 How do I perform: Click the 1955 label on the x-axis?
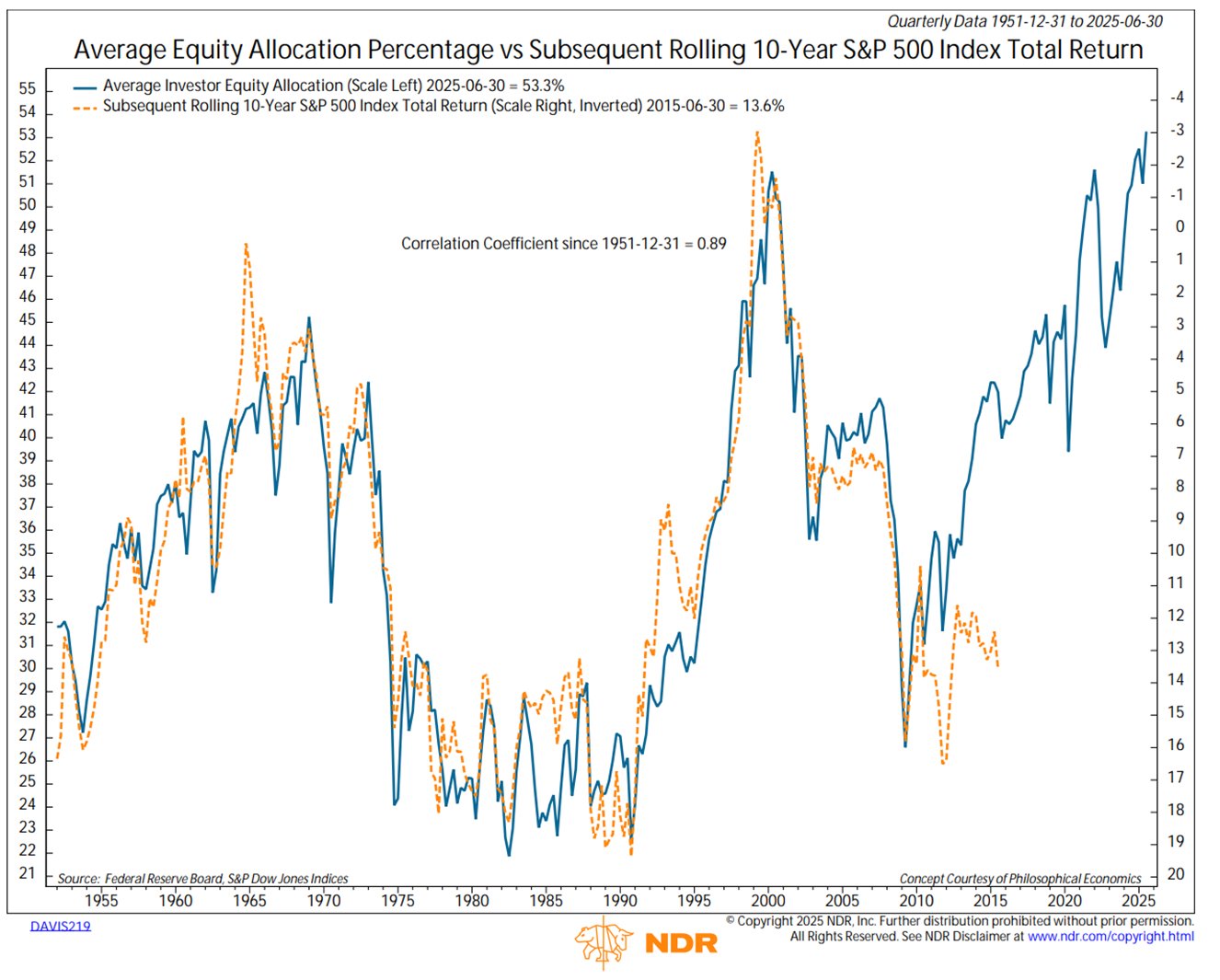coord(101,901)
